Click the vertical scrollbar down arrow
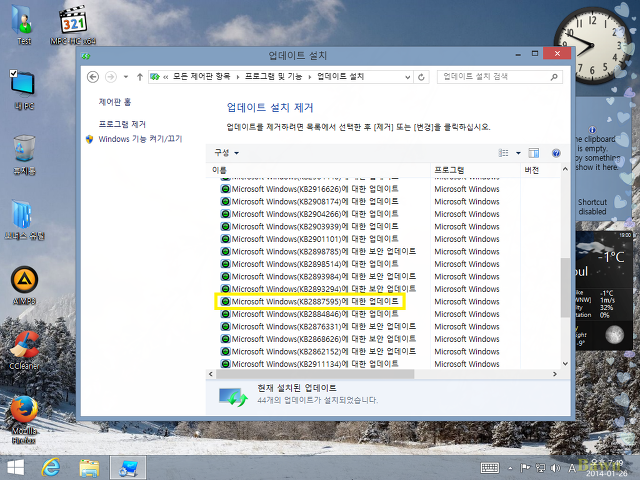 [565, 364]
